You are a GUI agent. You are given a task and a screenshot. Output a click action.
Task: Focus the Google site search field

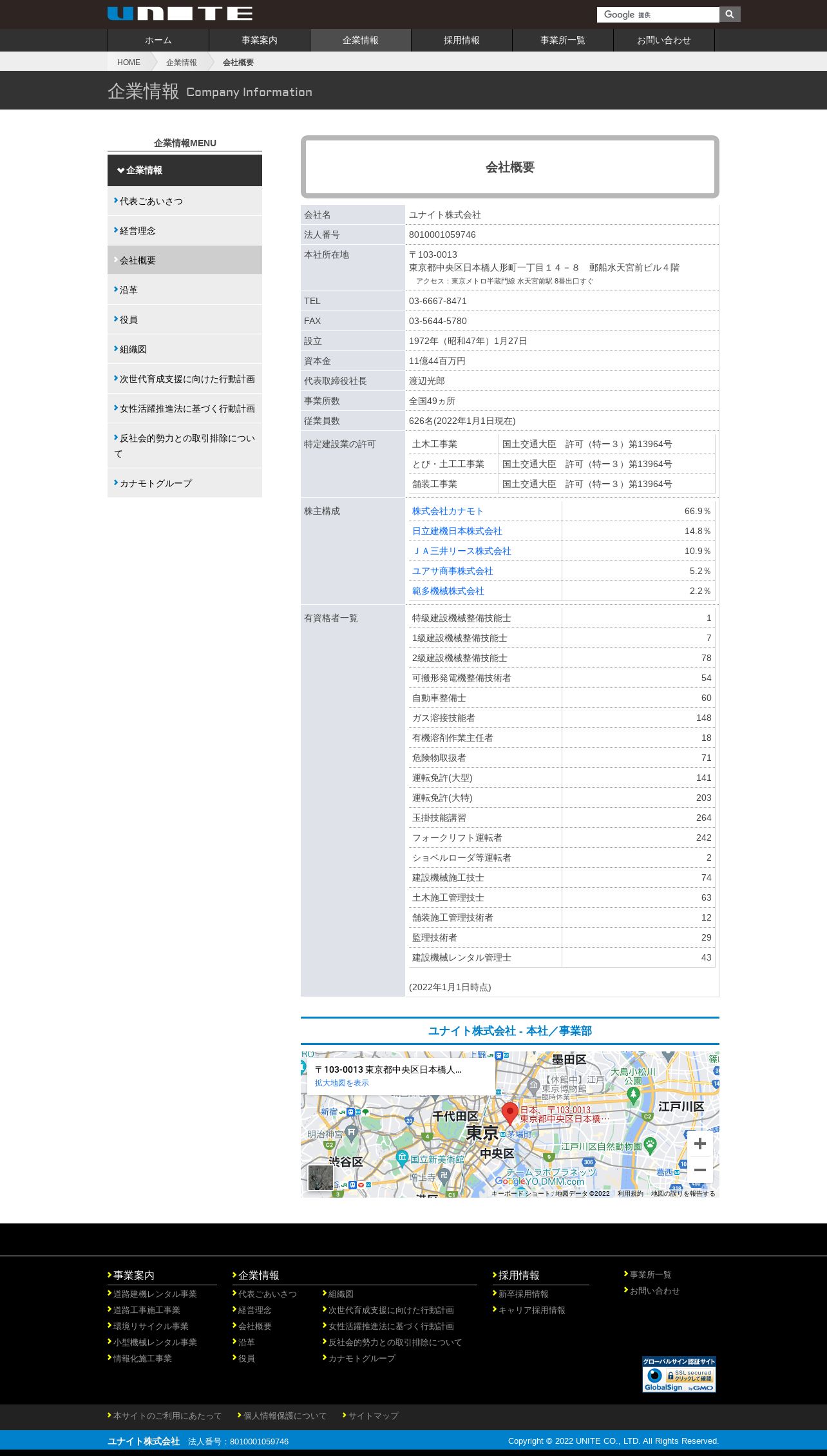[x=658, y=14]
